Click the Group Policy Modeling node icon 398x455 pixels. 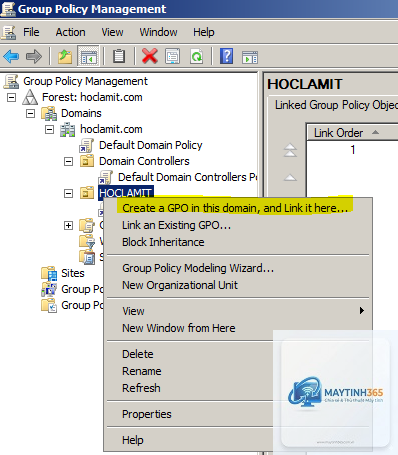49,289
